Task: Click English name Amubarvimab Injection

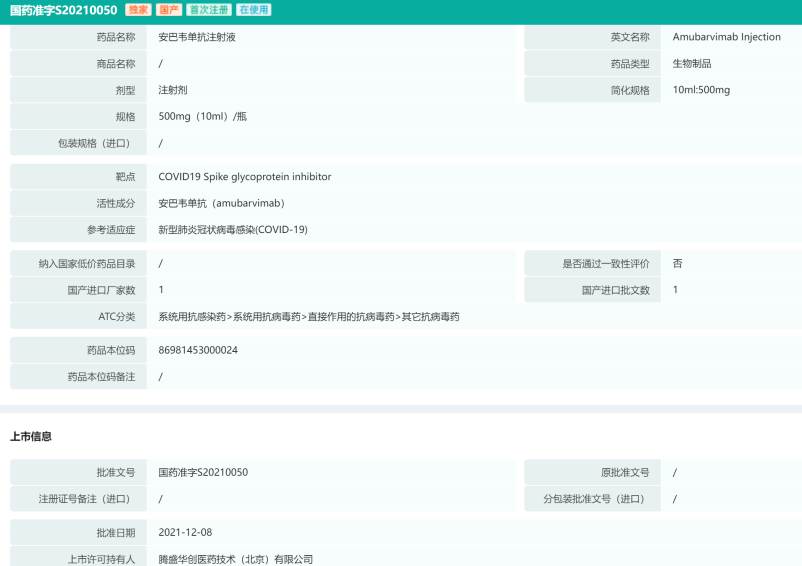Action: [x=726, y=37]
